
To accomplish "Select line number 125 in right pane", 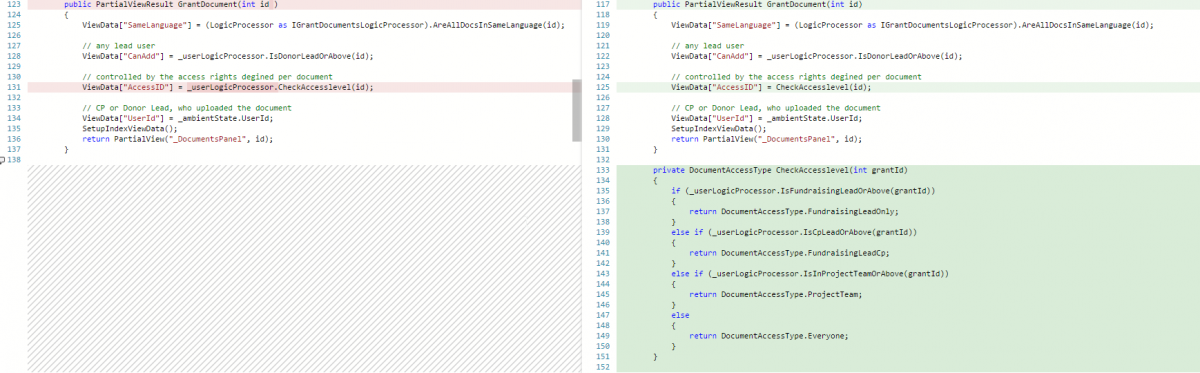I will tap(601, 87).
